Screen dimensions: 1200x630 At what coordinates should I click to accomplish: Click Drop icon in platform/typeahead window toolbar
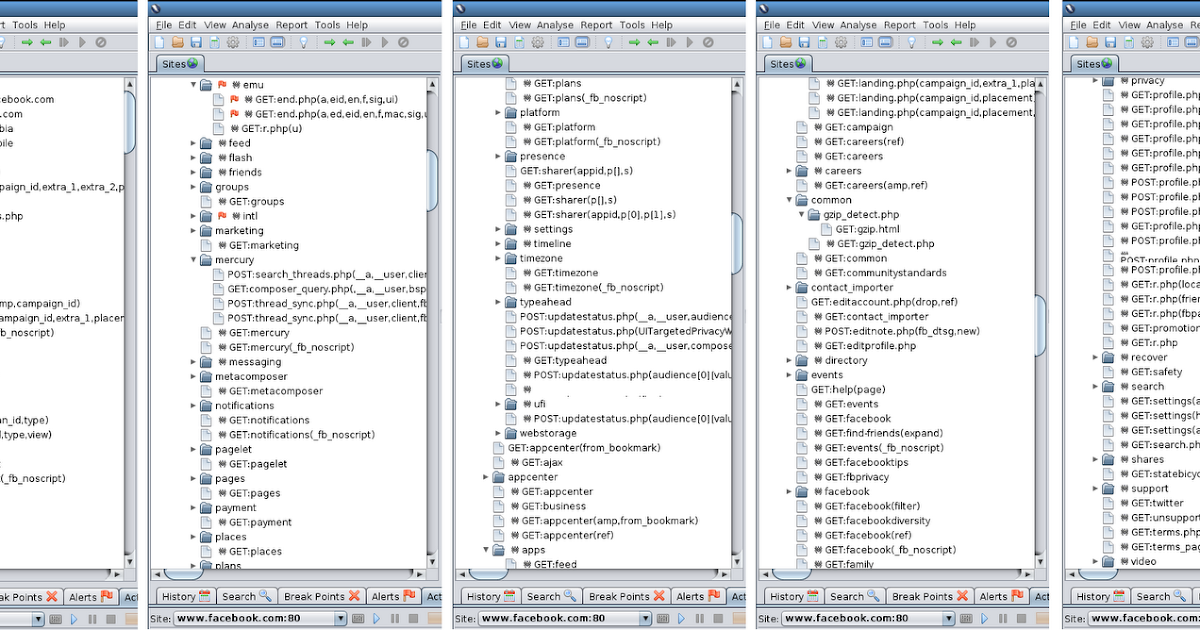[707, 42]
